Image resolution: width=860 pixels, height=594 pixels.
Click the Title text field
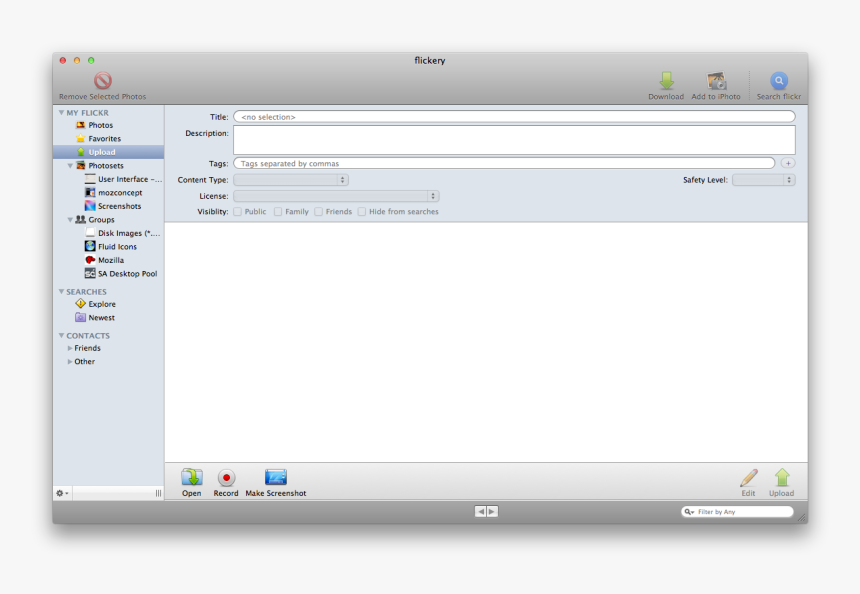point(514,117)
